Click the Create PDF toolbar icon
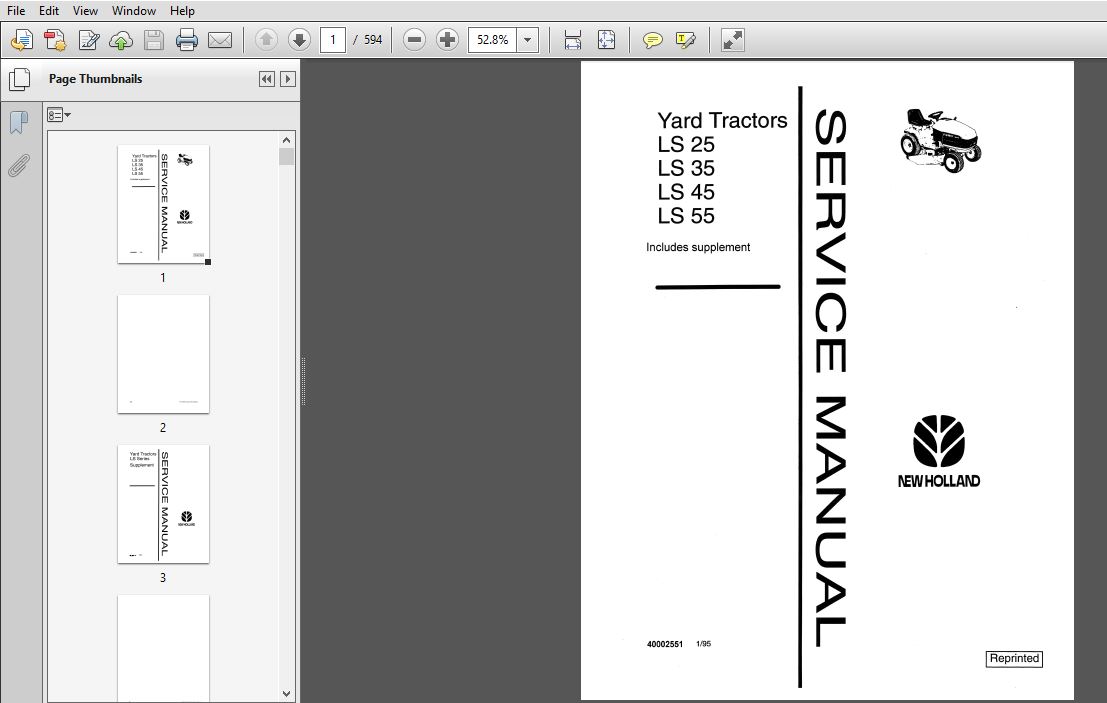 coord(55,40)
